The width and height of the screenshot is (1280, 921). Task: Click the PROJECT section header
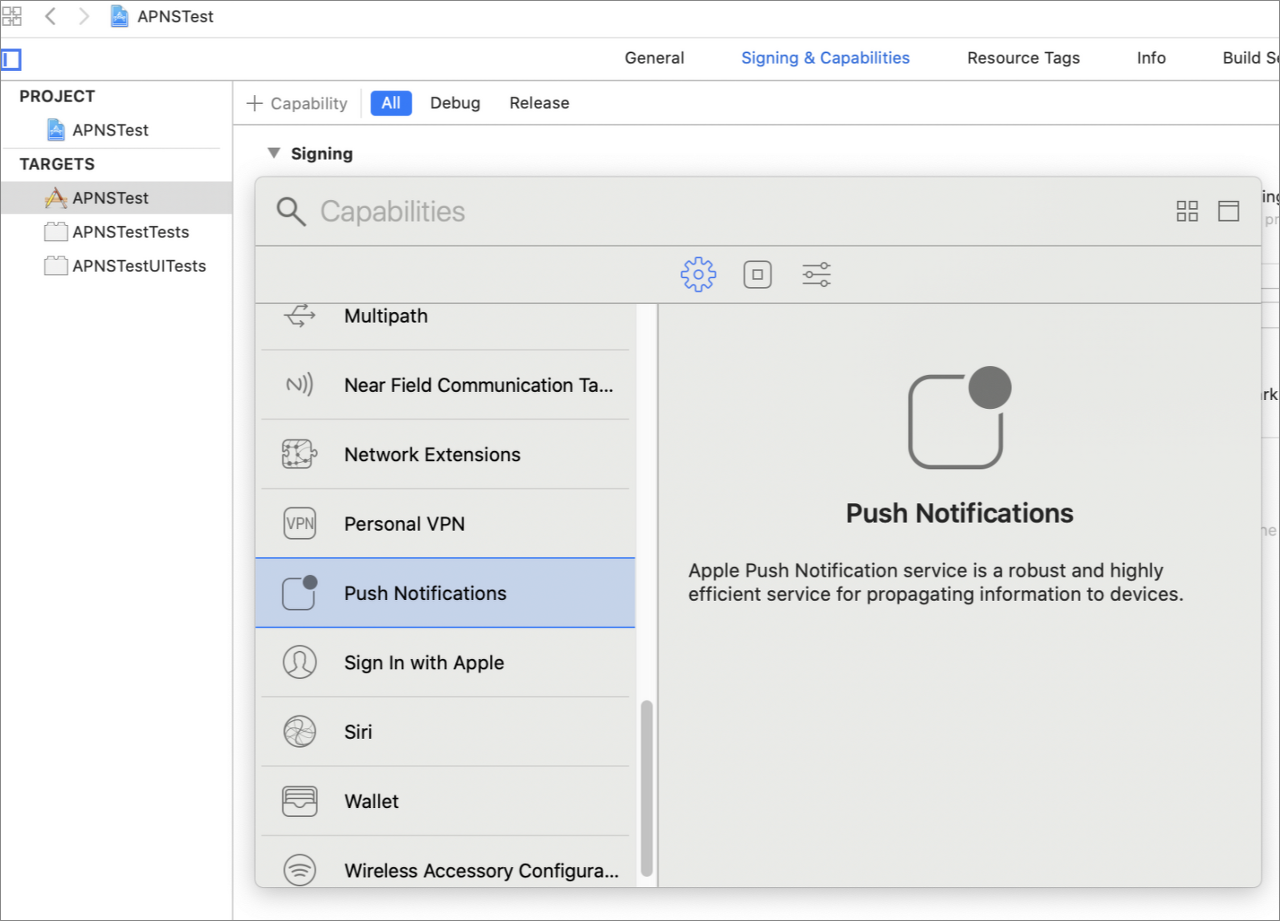(57, 96)
